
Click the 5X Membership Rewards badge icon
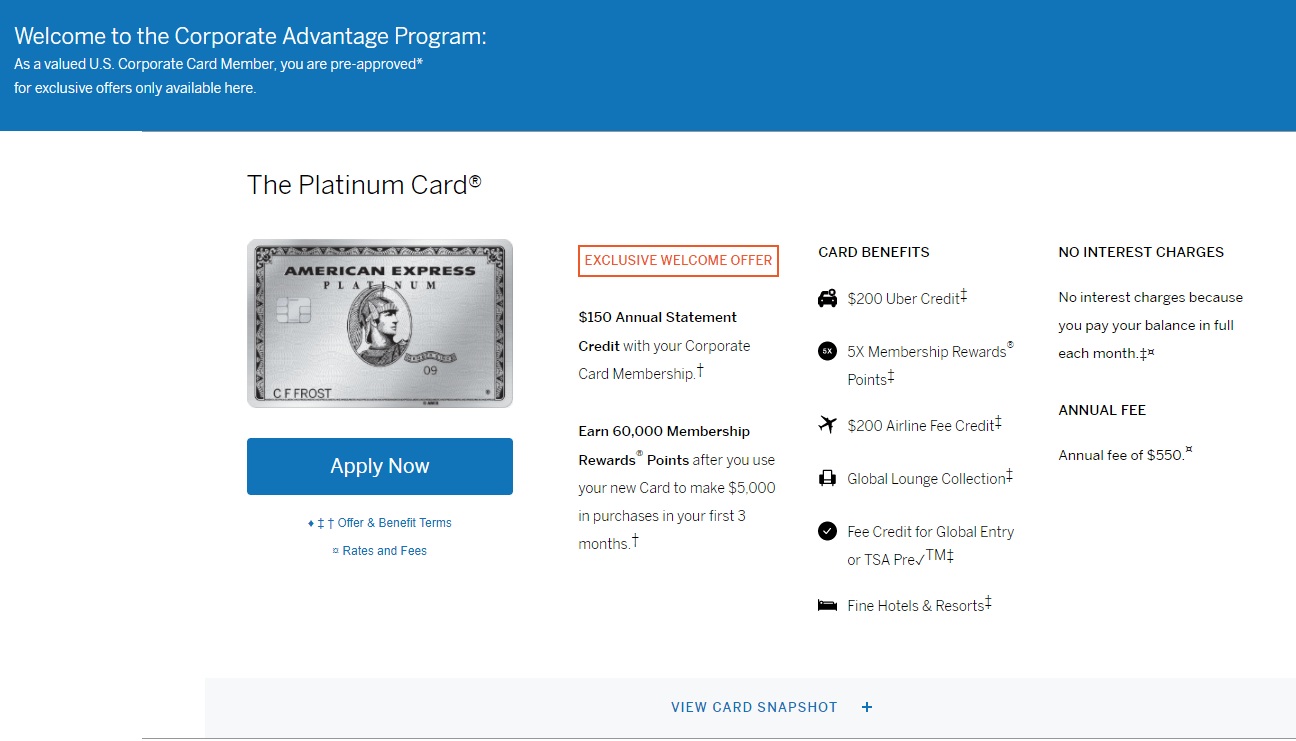[827, 351]
